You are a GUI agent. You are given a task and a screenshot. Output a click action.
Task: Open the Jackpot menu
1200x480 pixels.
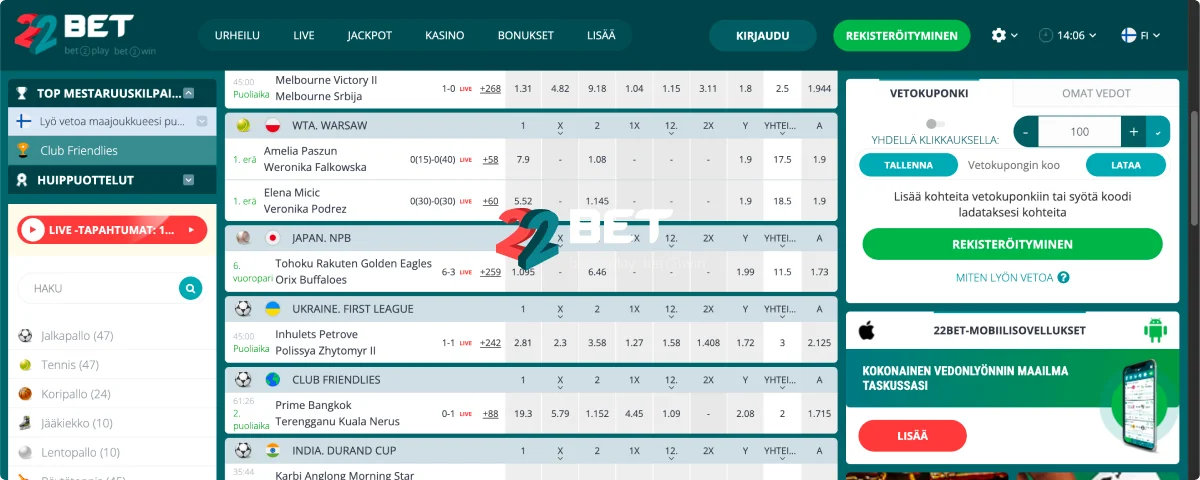pos(370,35)
